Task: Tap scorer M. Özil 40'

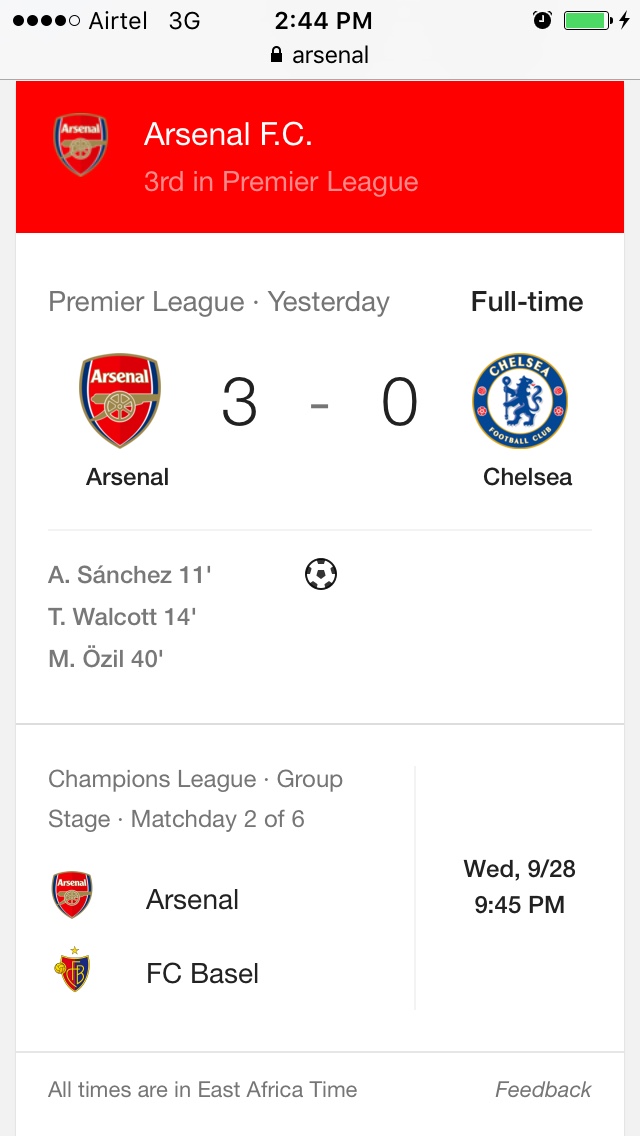Action: coord(106,659)
